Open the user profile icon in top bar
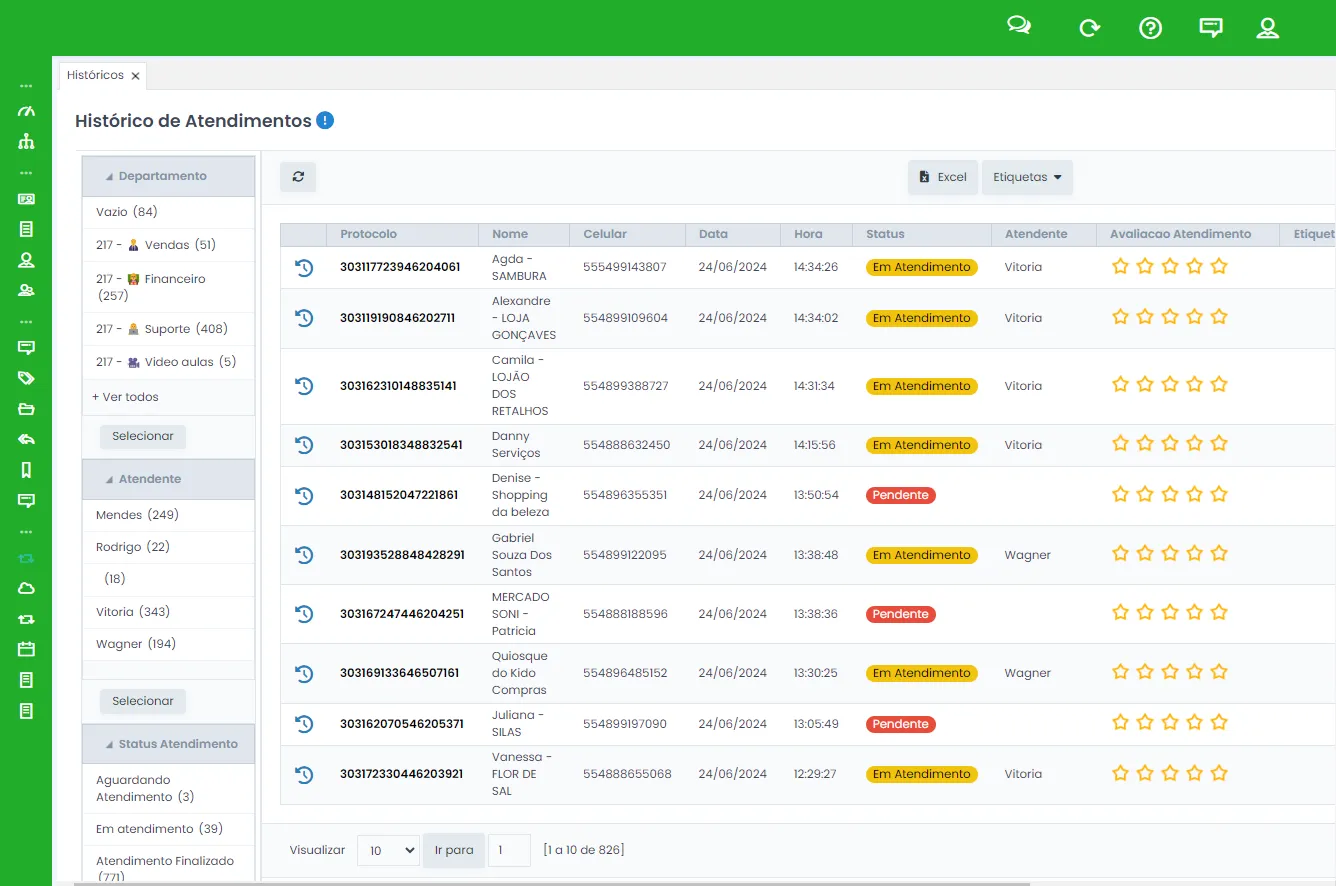Image resolution: width=1336 pixels, height=886 pixels. pos(1268,28)
